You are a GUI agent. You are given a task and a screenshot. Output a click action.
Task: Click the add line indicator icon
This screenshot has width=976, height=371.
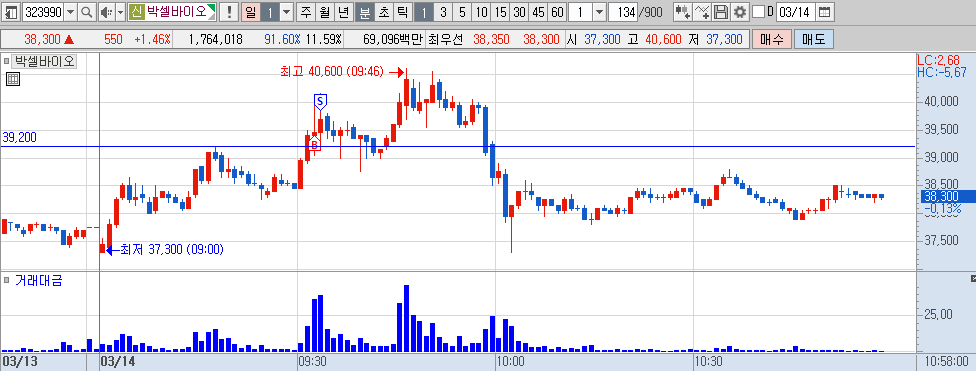coord(702,12)
